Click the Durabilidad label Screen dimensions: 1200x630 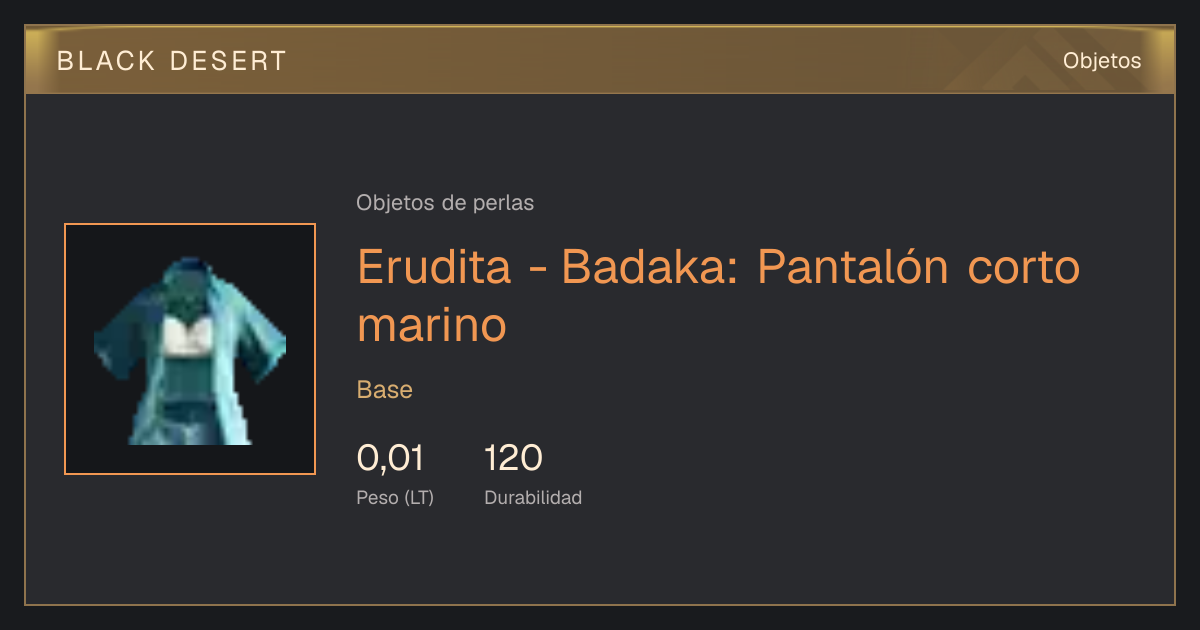coord(533,497)
